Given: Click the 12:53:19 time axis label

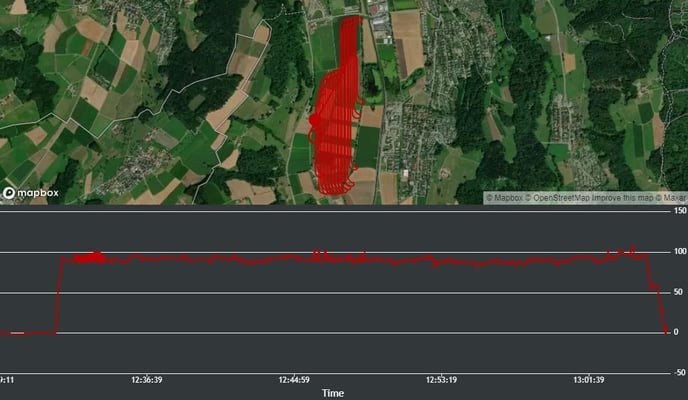Looking at the screenshot, I should (x=441, y=379).
